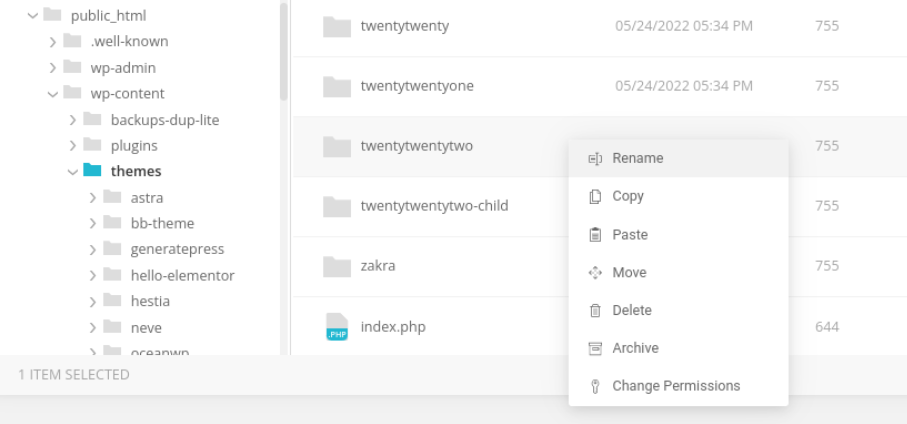Click the twentytwentyone folder icon in list
Viewport: 907px width, 424px height.
[x=337, y=86]
